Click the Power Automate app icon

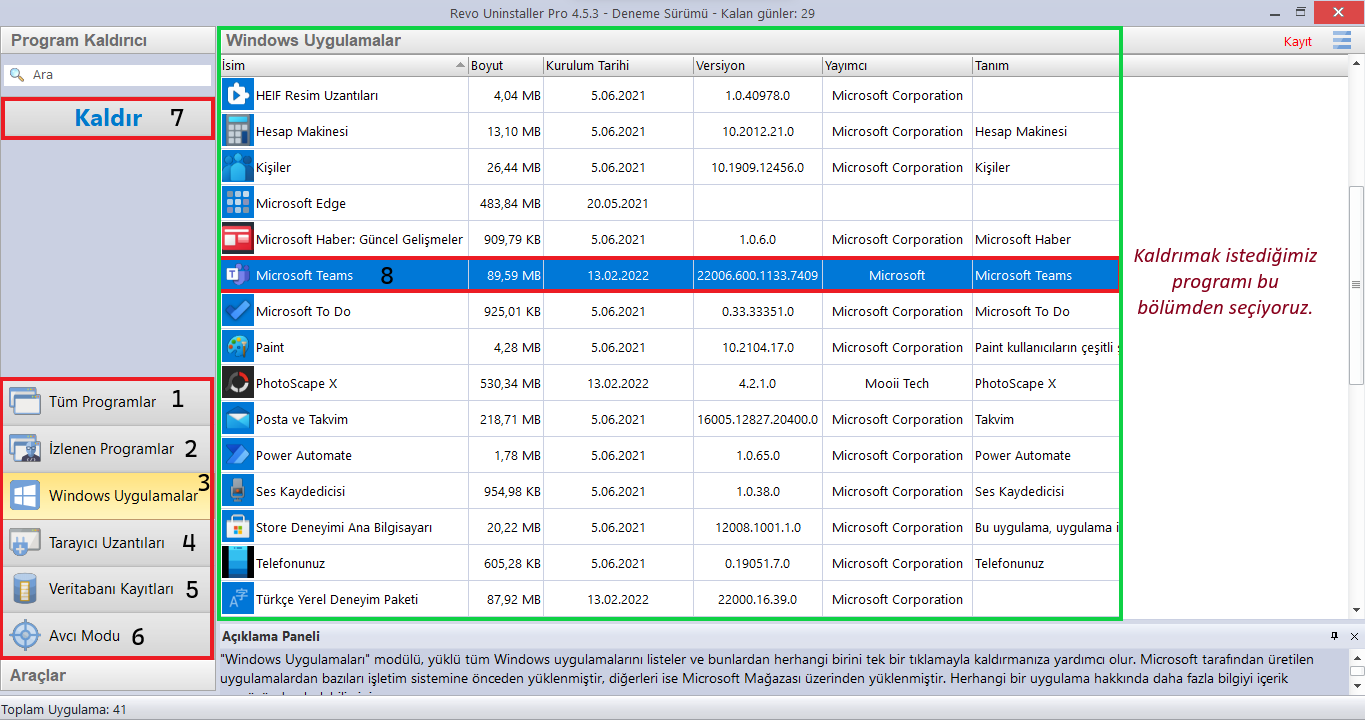238,455
